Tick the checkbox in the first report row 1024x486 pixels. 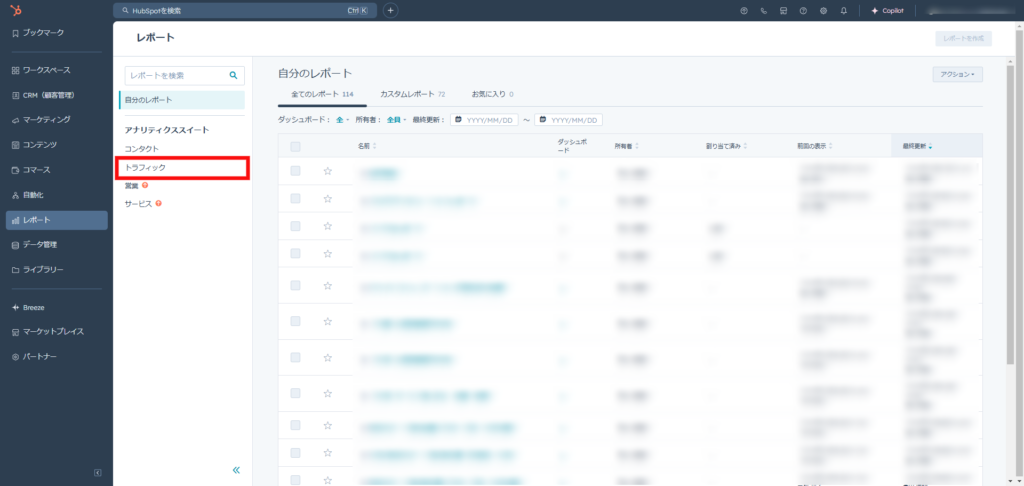click(x=295, y=171)
